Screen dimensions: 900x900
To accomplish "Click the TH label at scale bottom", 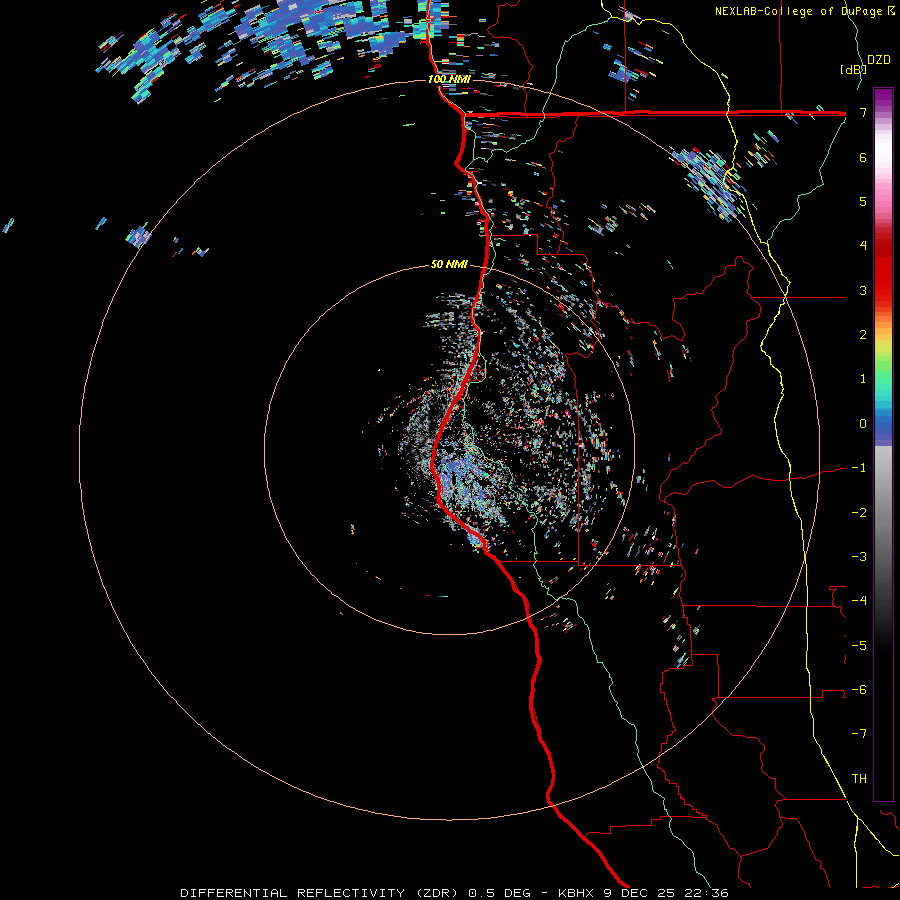I will [859, 779].
